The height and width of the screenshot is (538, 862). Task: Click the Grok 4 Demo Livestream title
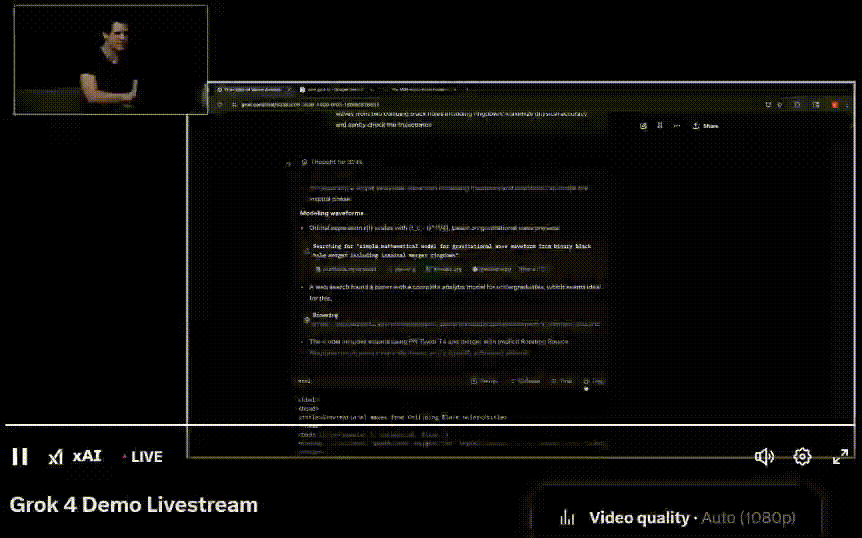(134, 505)
